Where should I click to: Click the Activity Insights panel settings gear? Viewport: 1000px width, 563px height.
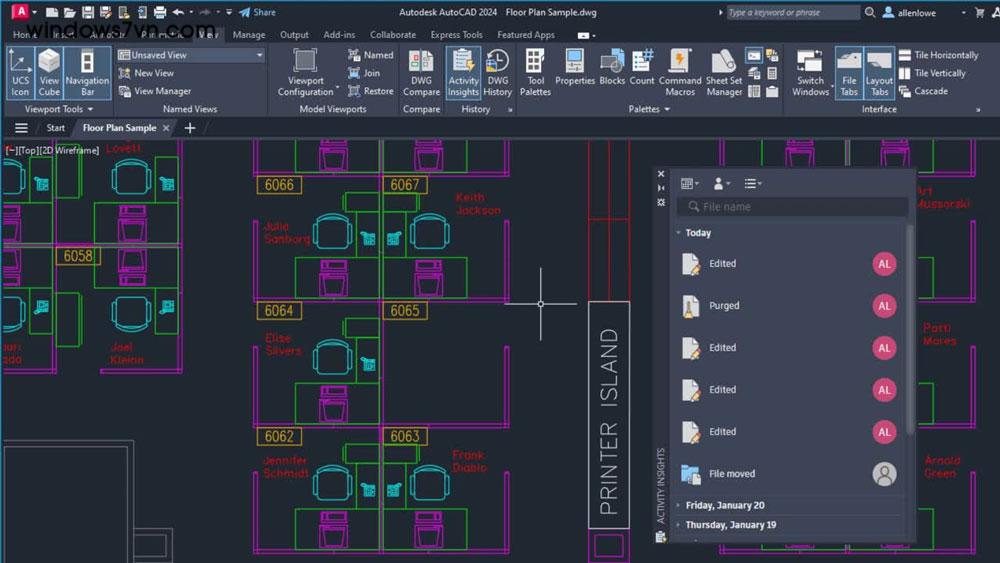tap(661, 202)
